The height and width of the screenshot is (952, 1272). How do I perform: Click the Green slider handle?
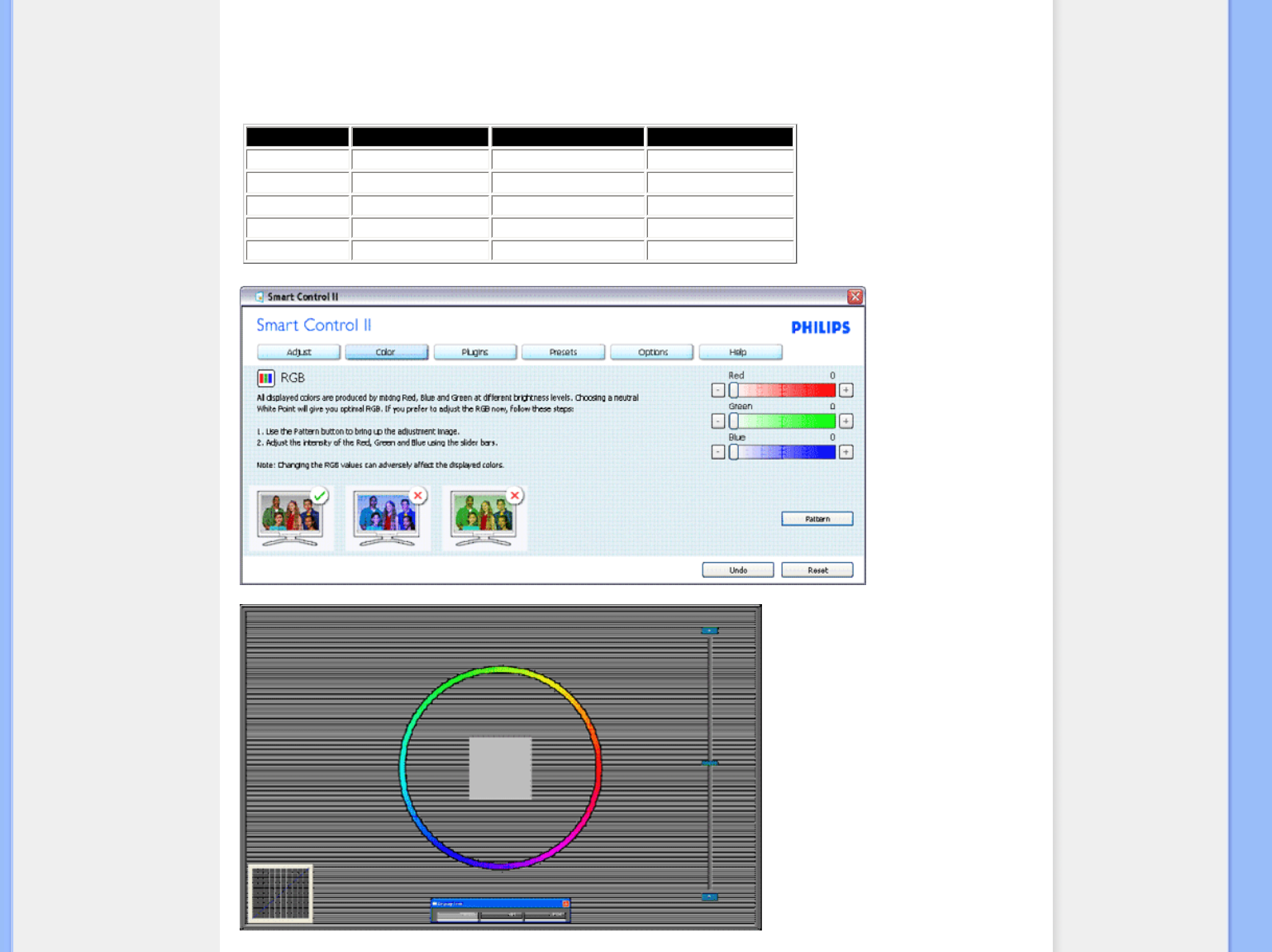733,421
